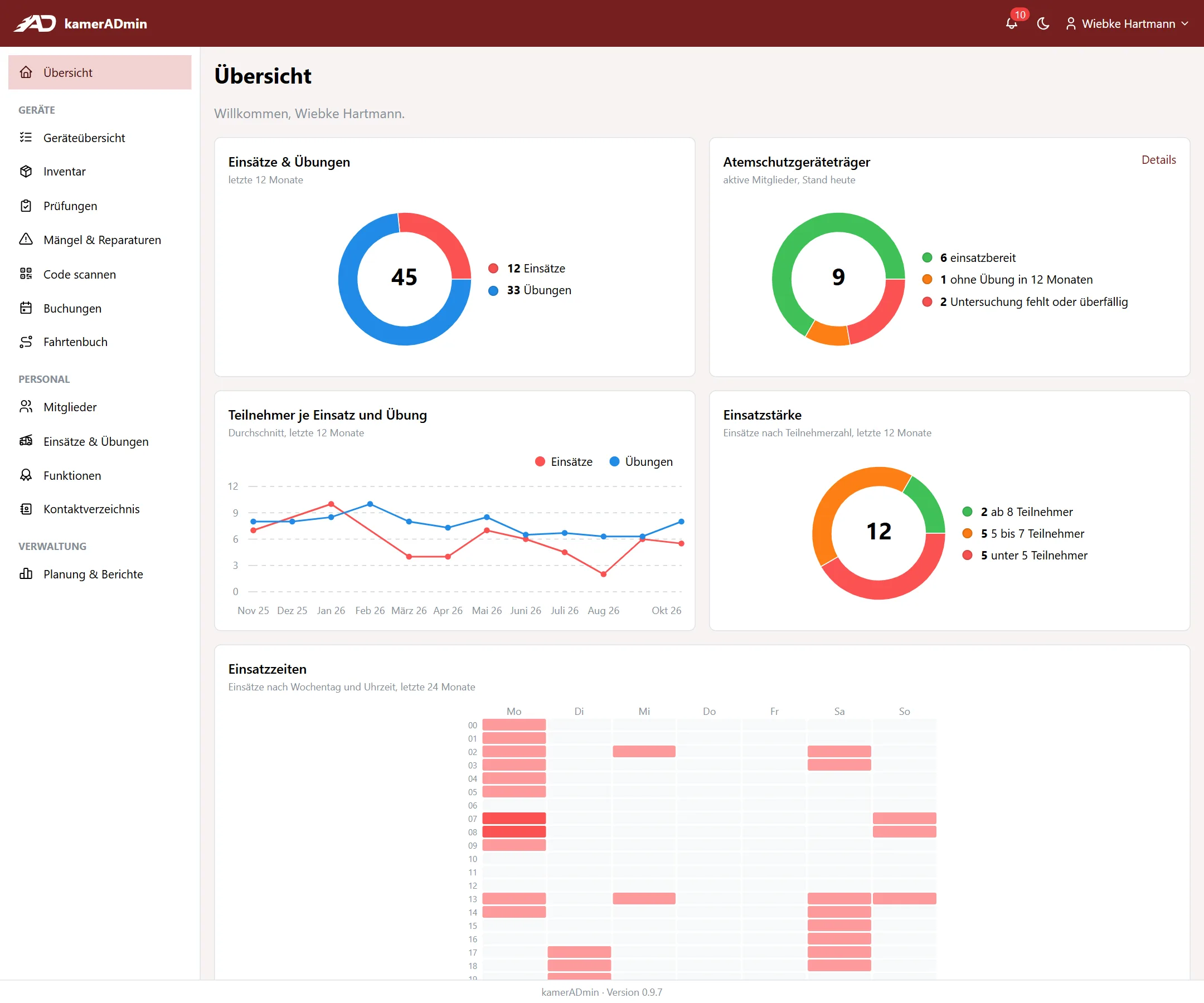Toggle the 33 Übungen legend entry
1204x1003 pixels.
530,290
